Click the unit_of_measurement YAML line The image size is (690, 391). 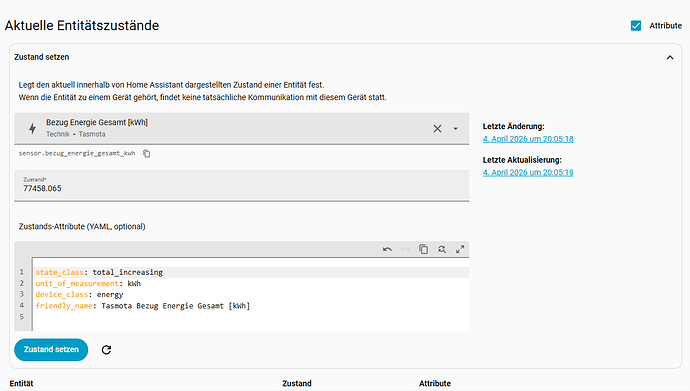click(x=252, y=284)
